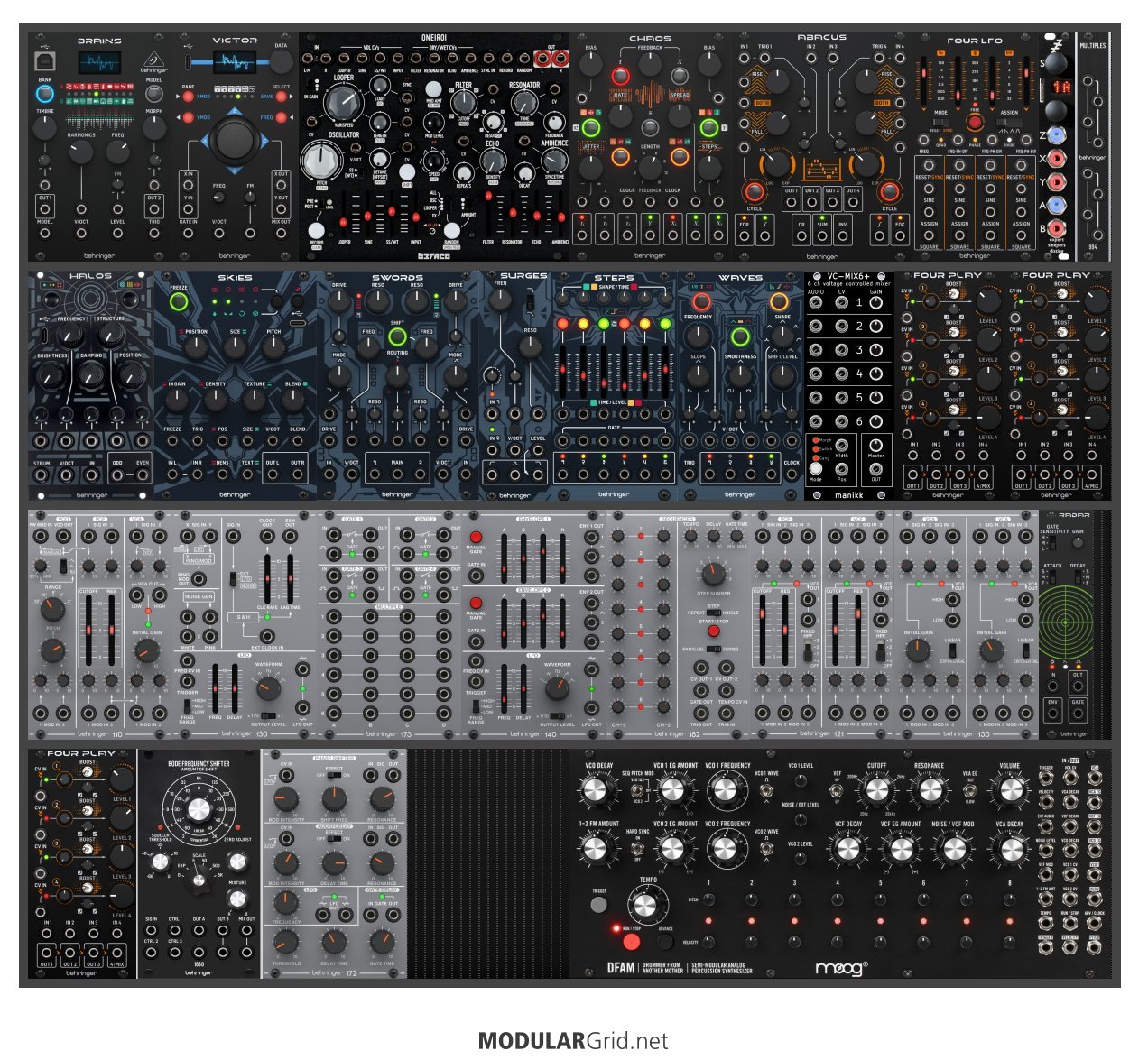Click the DFAM TEMPO knob
This screenshot has width=1148, height=1060.
[x=644, y=906]
